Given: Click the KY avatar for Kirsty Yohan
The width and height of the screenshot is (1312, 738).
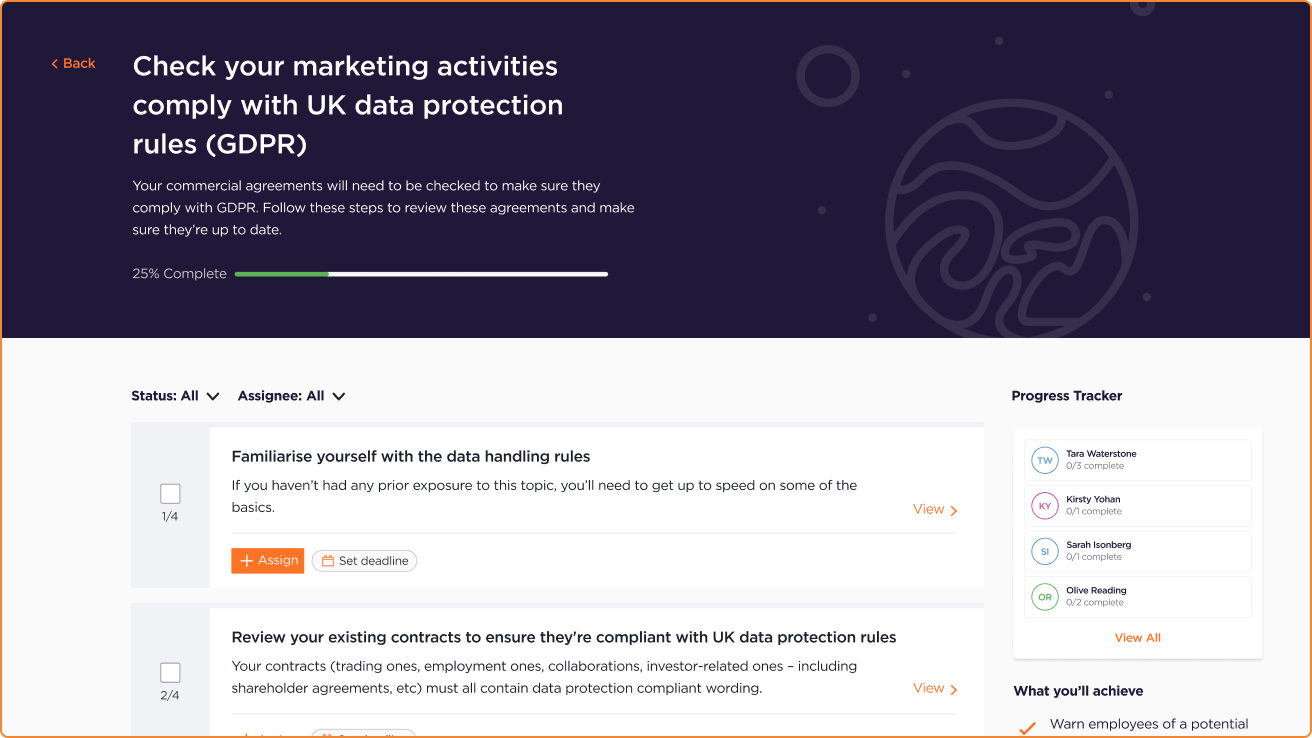Looking at the screenshot, I should (x=1045, y=506).
